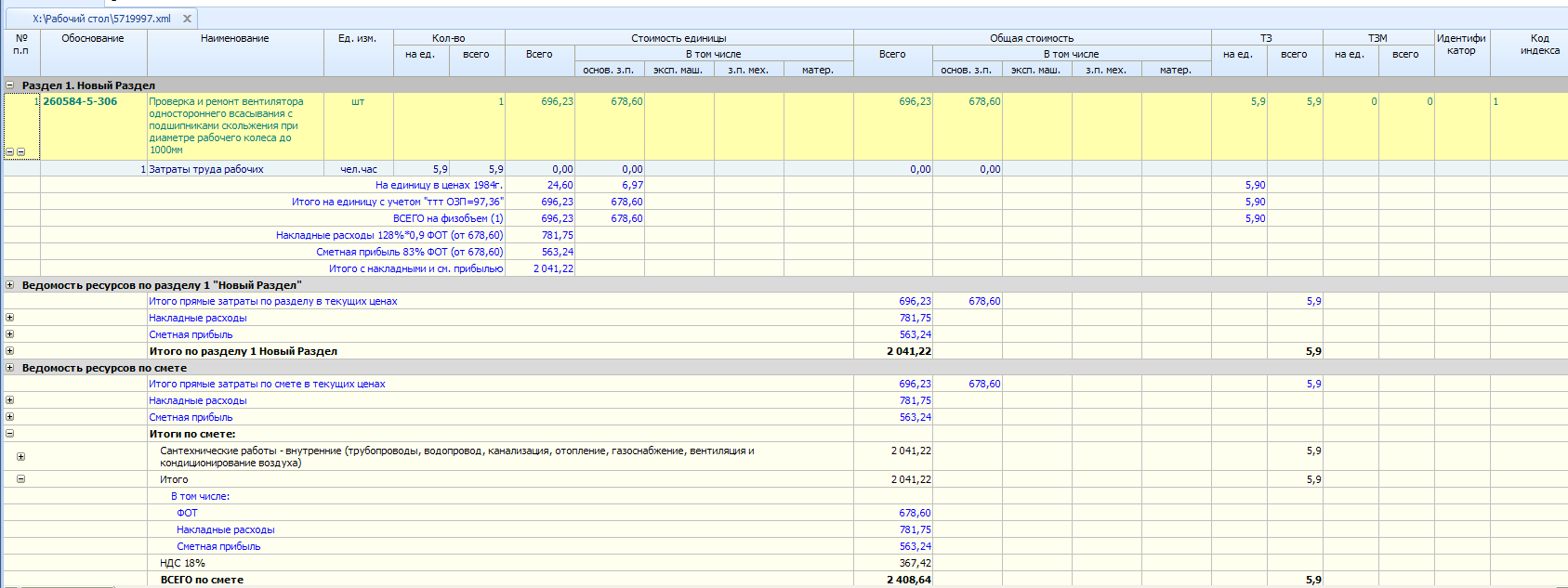The image size is (1568, 588).
Task: Click the "НДС 18%" totals row
Action: (182, 563)
